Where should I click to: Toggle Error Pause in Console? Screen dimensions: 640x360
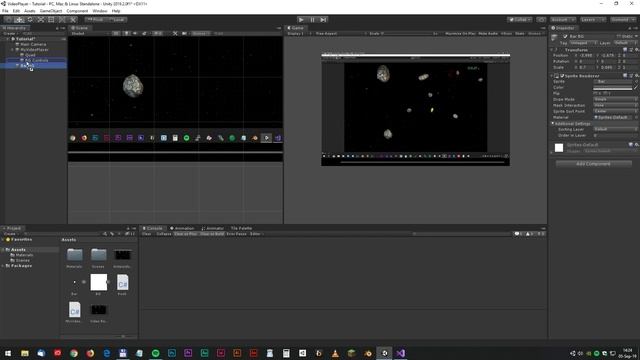click(x=236, y=234)
